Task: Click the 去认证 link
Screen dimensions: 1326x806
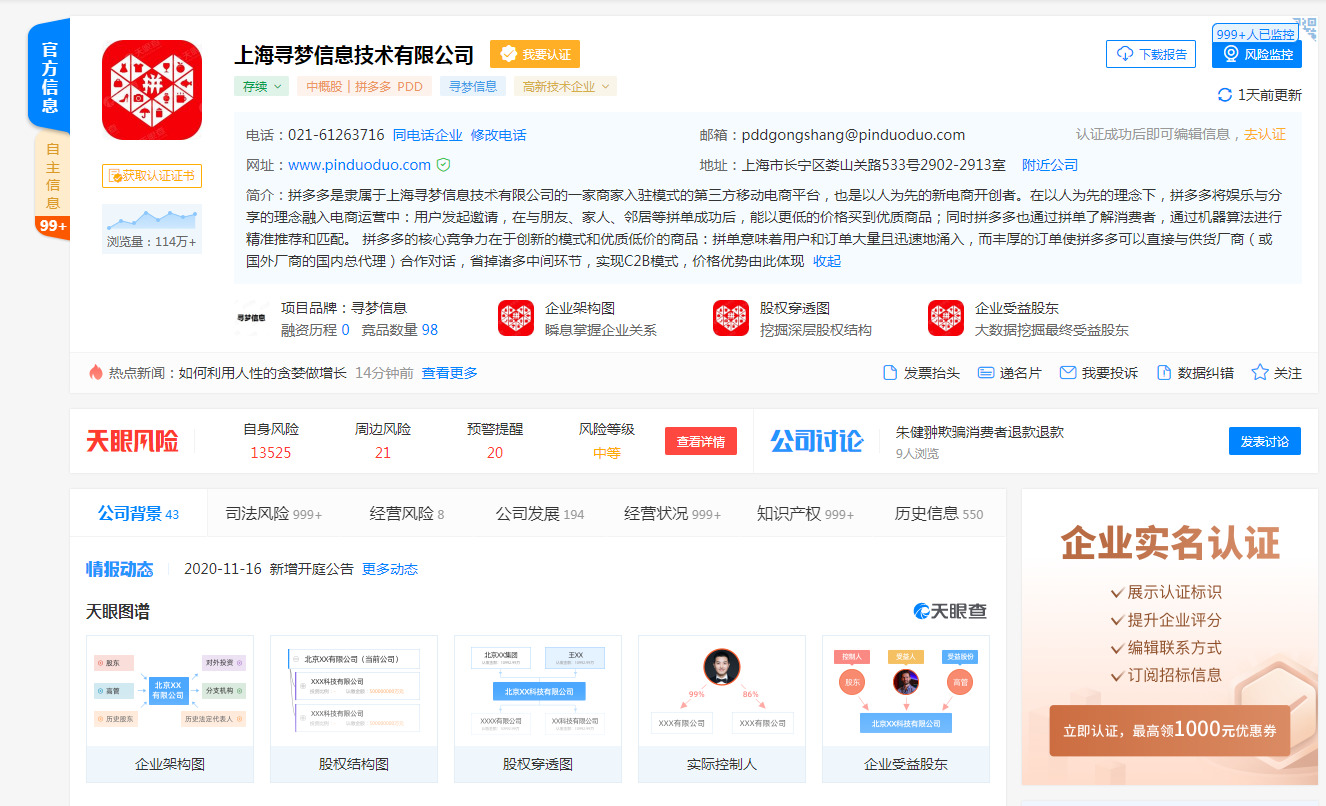Action: tap(1265, 134)
